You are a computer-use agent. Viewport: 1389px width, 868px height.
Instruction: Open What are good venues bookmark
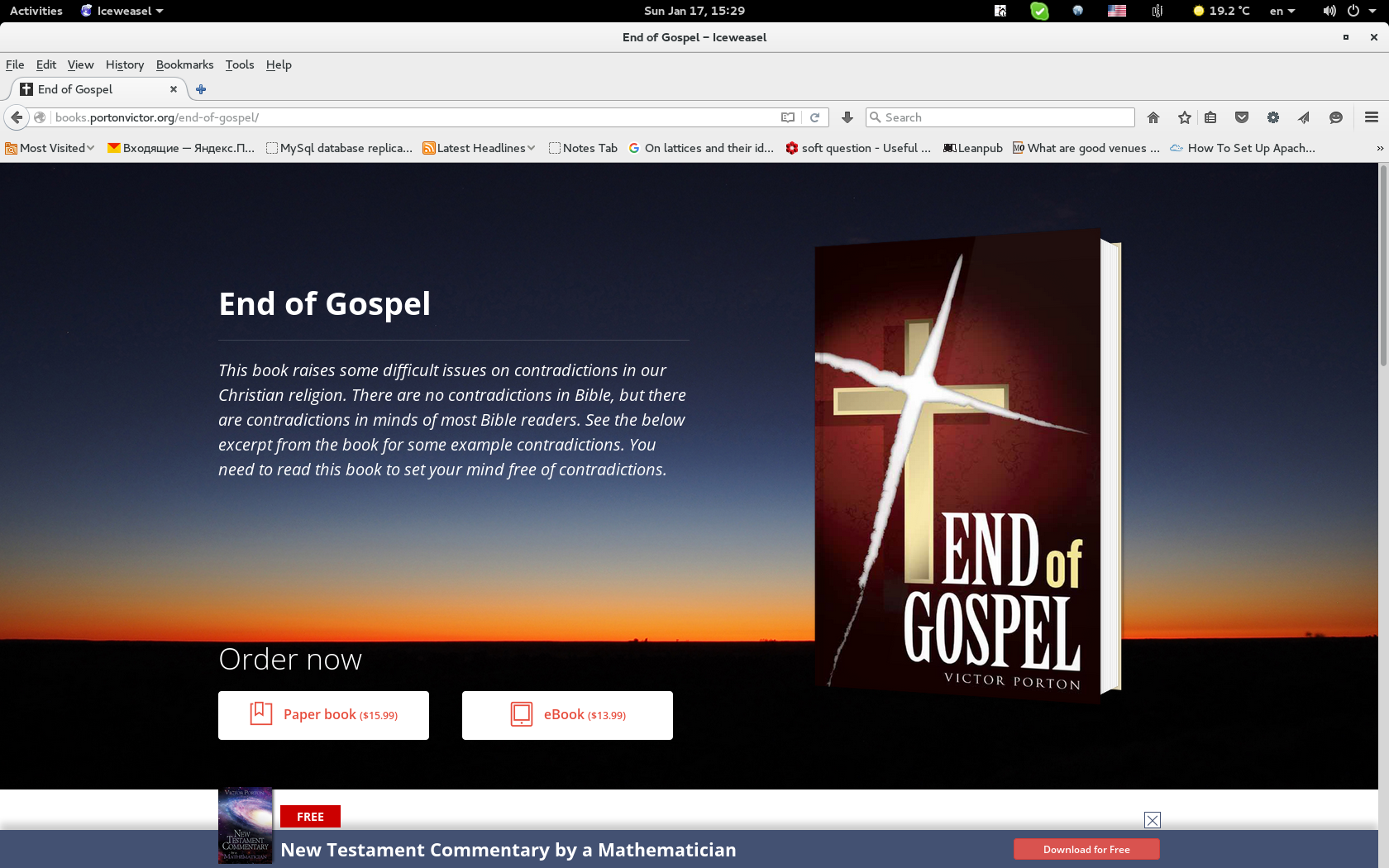pyautogui.click(x=1086, y=148)
